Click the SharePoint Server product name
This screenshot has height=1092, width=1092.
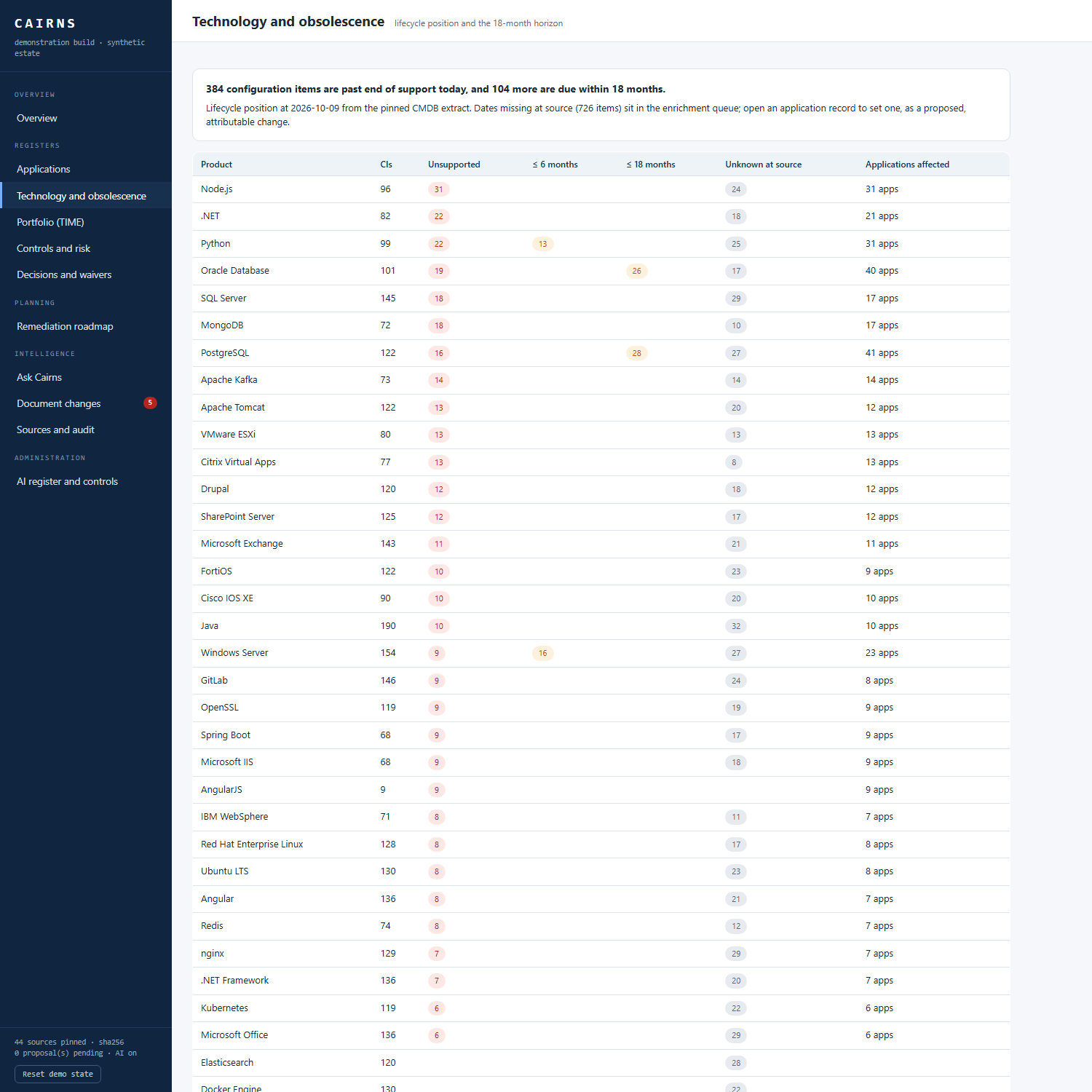237,517
